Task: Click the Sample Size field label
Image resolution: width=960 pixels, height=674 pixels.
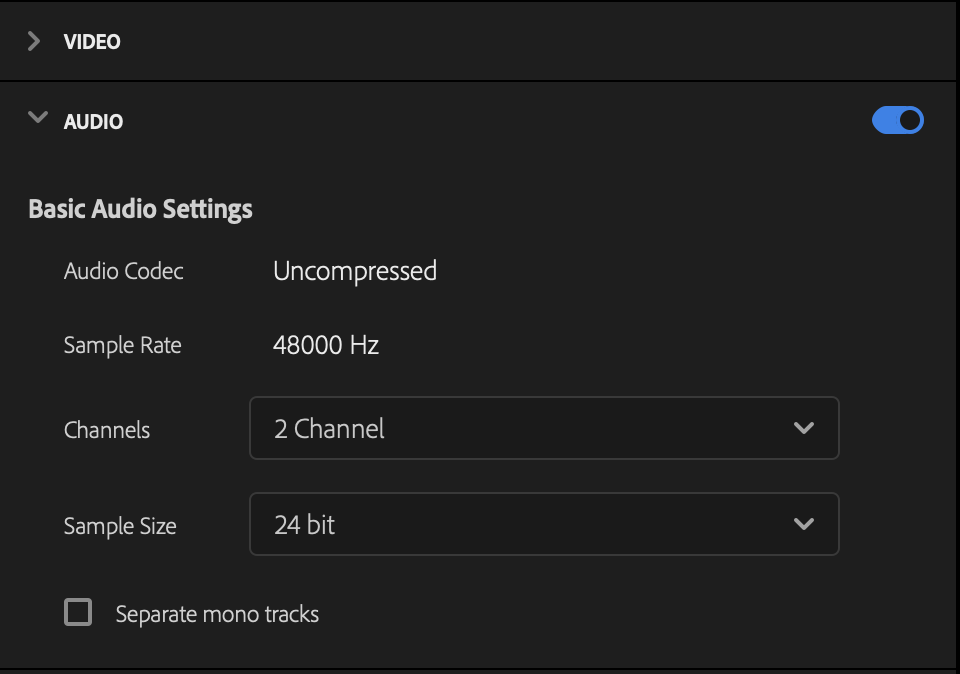Action: click(120, 526)
